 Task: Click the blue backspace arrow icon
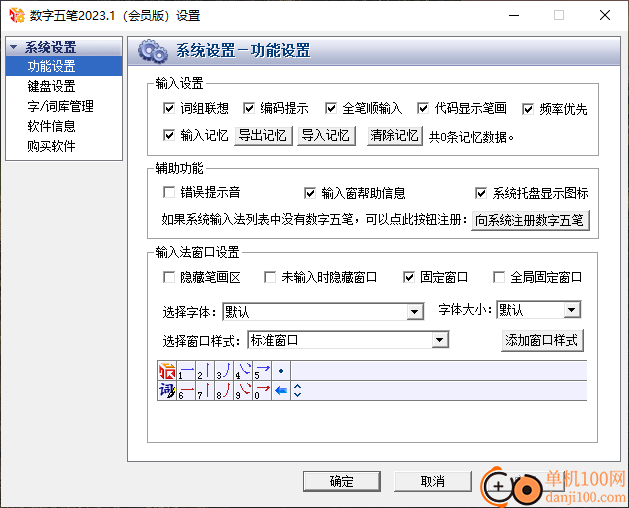[281, 390]
